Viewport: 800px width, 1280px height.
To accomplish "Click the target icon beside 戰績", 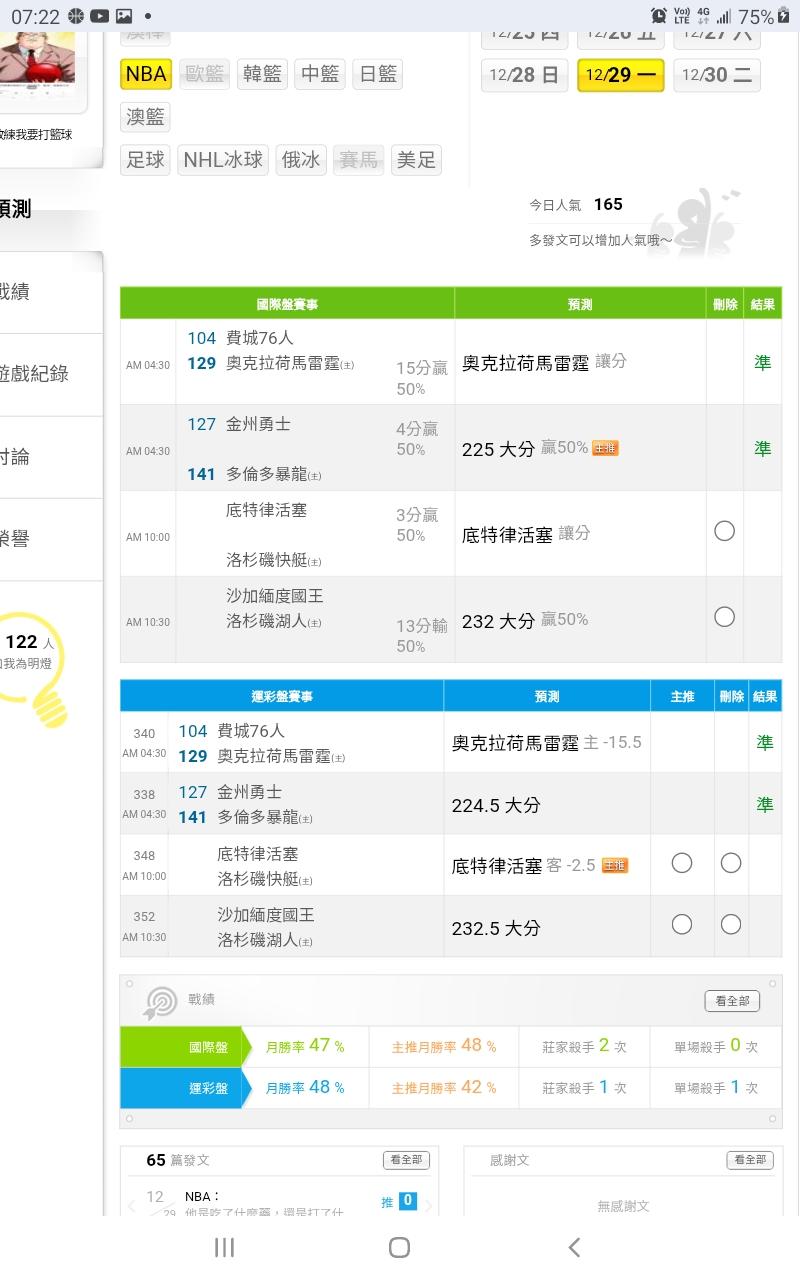I will coord(160,1002).
